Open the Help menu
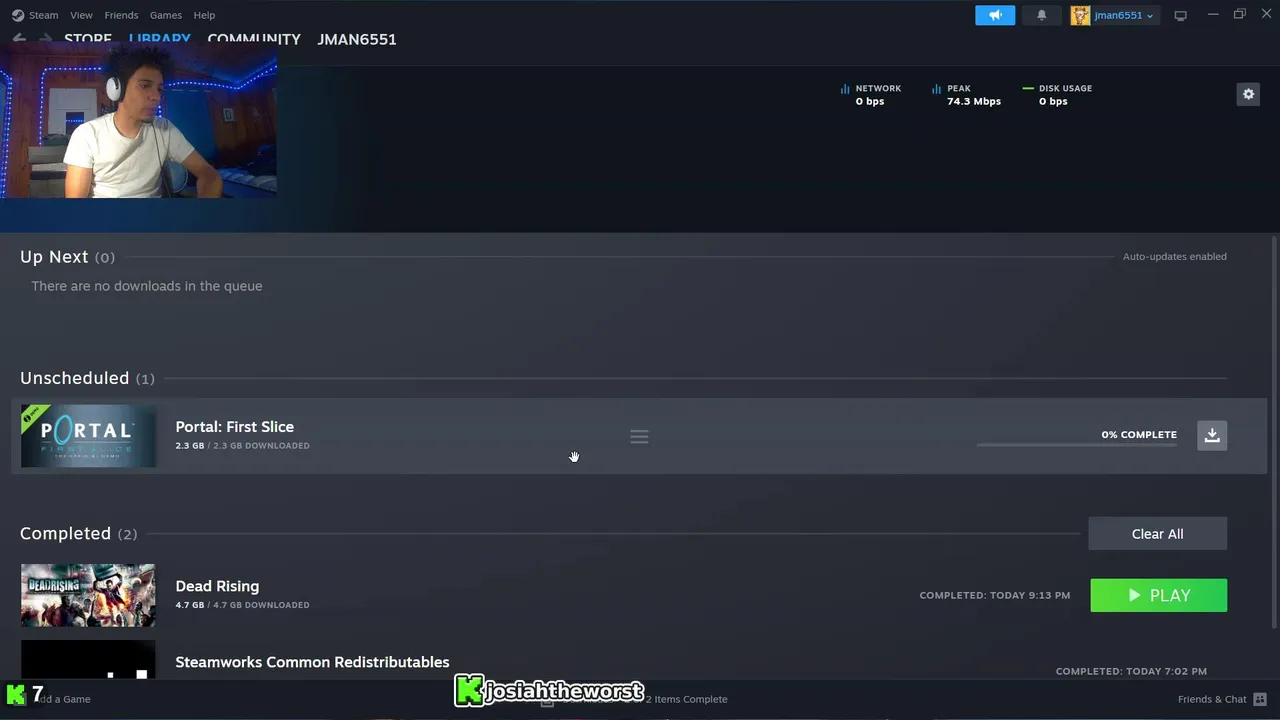1280x720 pixels. [x=204, y=15]
